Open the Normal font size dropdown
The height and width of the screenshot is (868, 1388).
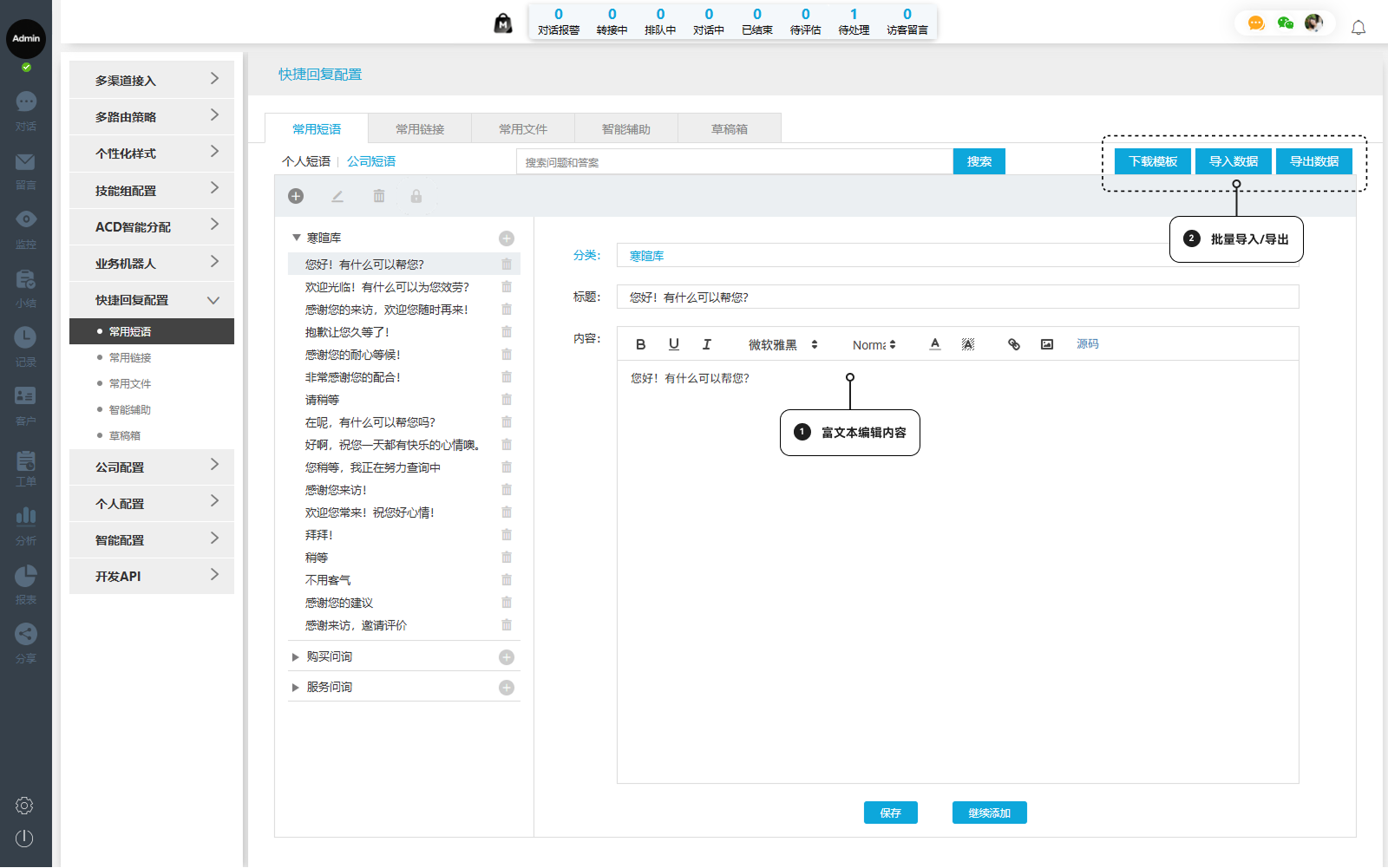(x=874, y=345)
